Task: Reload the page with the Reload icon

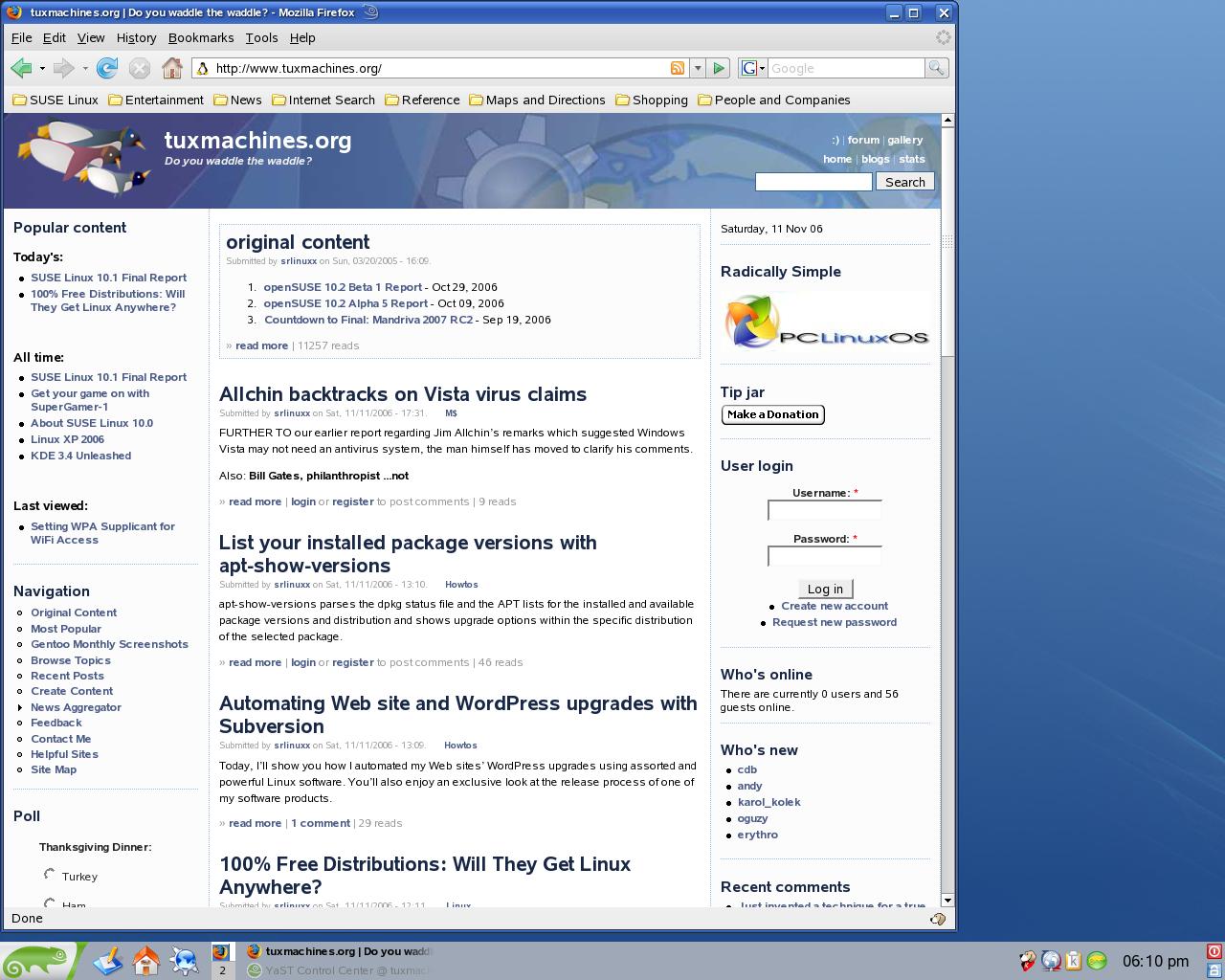Action: pyautogui.click(x=107, y=68)
